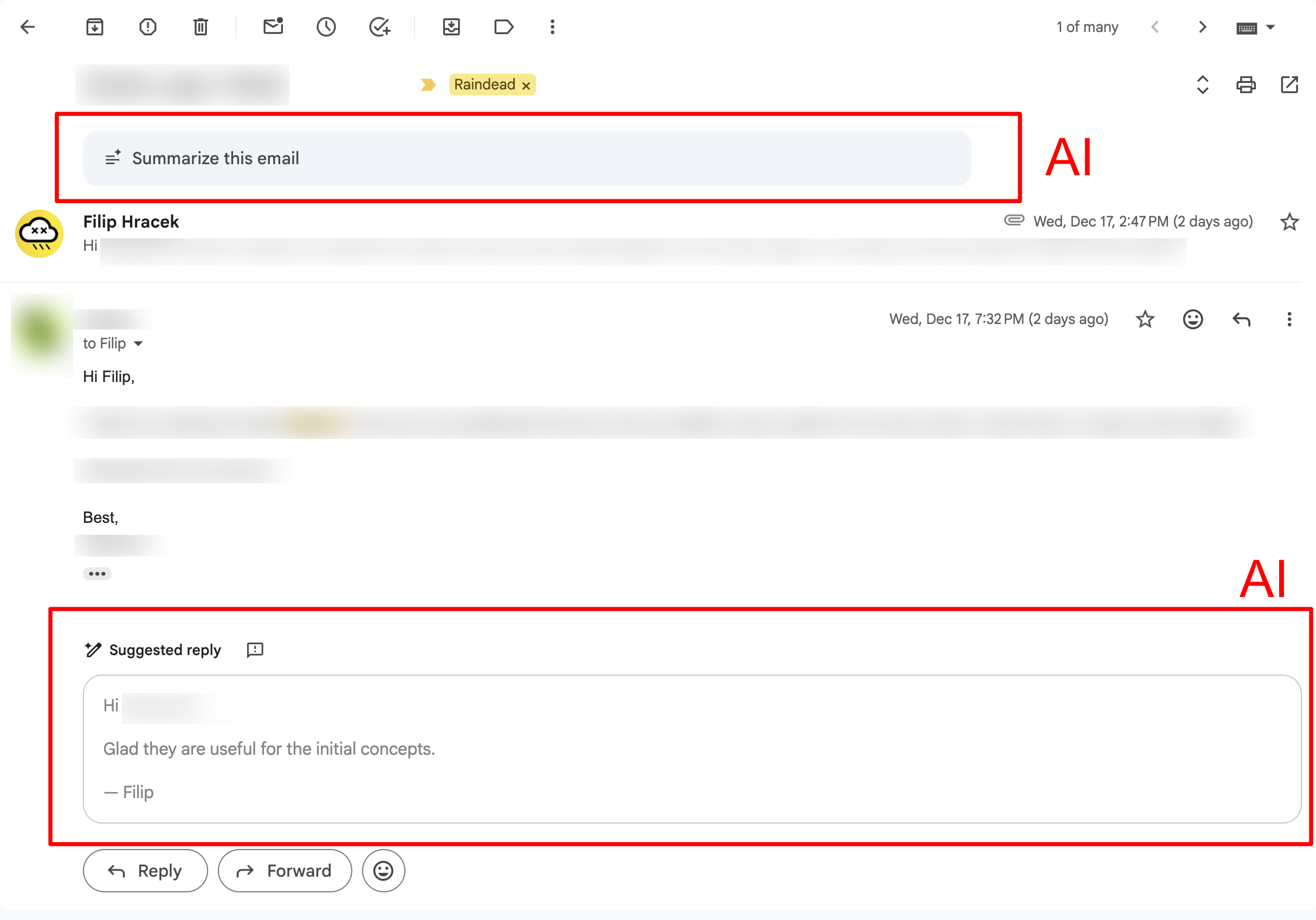Star Filip Hracek's first message

pyautogui.click(x=1289, y=222)
